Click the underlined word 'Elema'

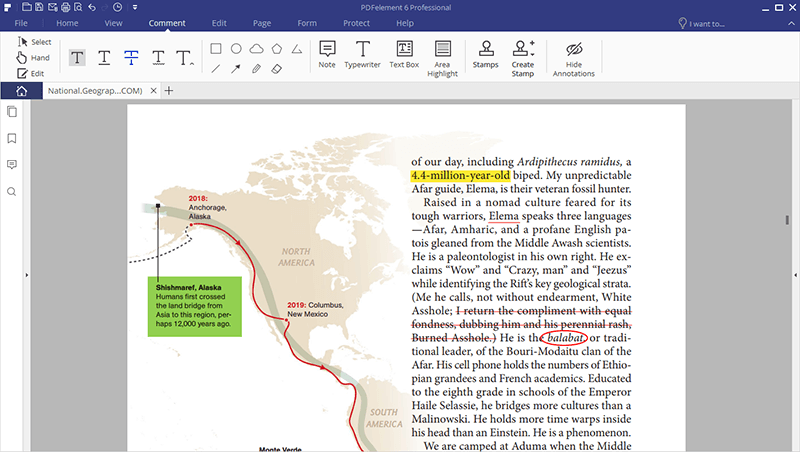tap(504, 216)
